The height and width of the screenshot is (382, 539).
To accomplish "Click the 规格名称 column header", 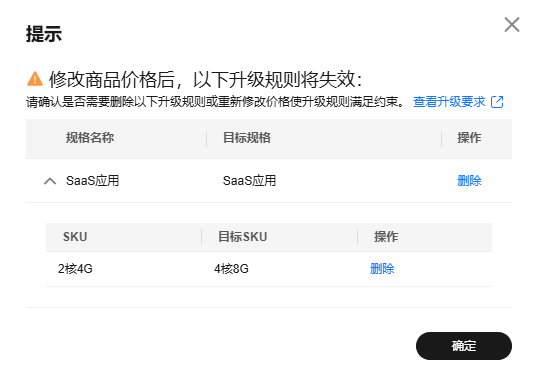I will [x=90, y=138].
